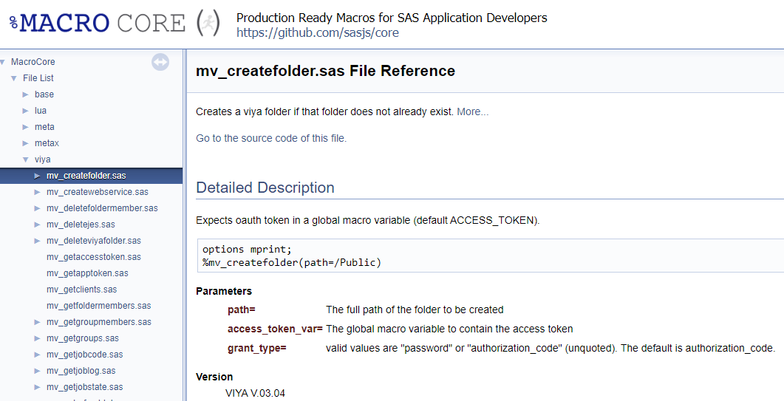Go to the source code of this file

(271, 138)
